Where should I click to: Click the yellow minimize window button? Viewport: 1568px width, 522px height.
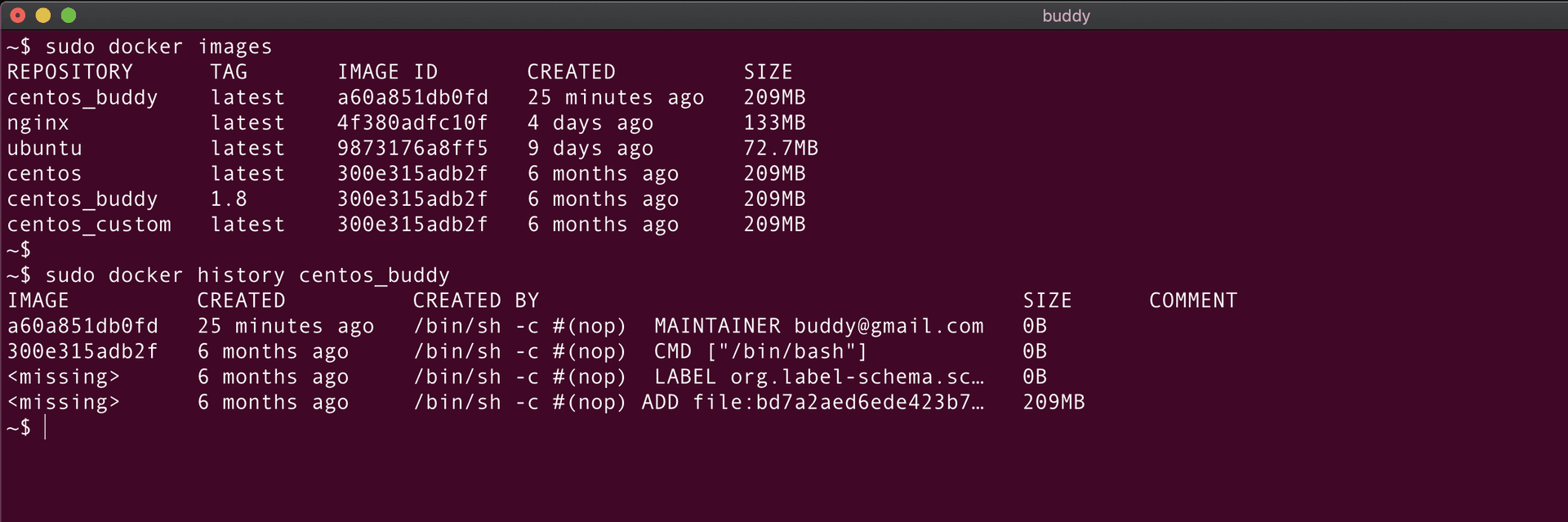pos(43,16)
